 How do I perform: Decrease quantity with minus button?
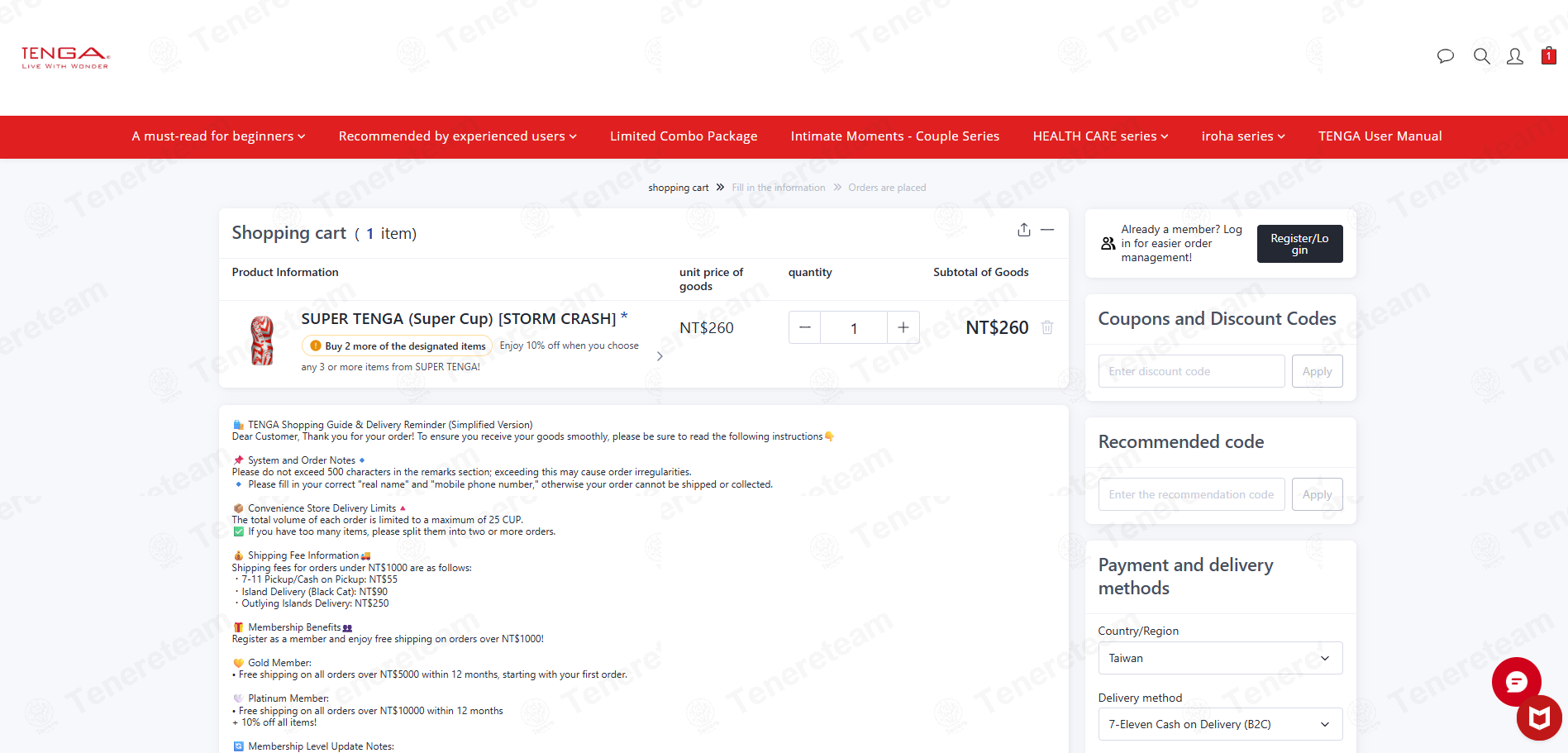(804, 327)
